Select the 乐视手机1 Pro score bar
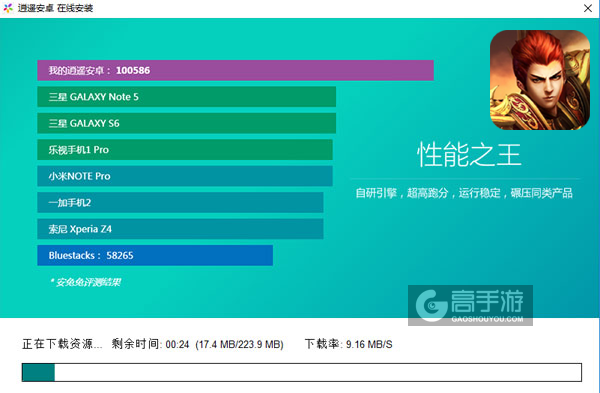The width and height of the screenshot is (600, 393). point(185,150)
